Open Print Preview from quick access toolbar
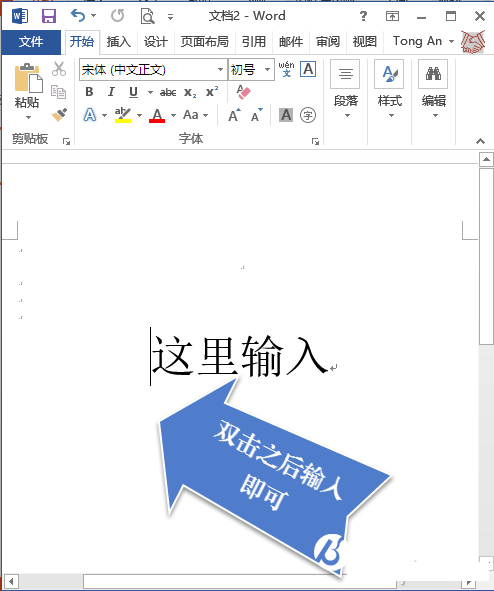494x591 pixels. coord(147,16)
